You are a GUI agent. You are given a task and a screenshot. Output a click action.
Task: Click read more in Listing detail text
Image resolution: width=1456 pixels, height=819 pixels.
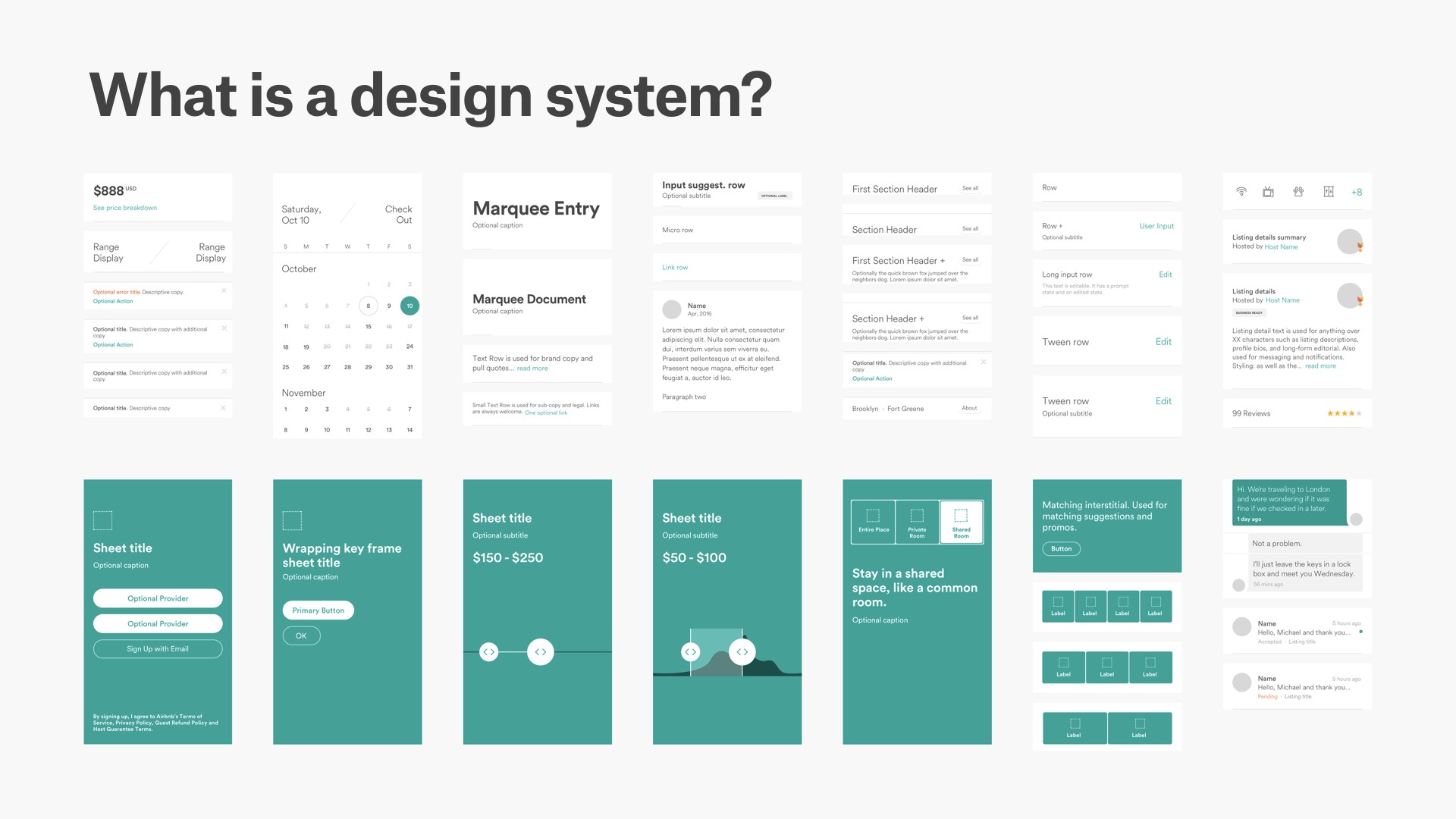point(1320,366)
